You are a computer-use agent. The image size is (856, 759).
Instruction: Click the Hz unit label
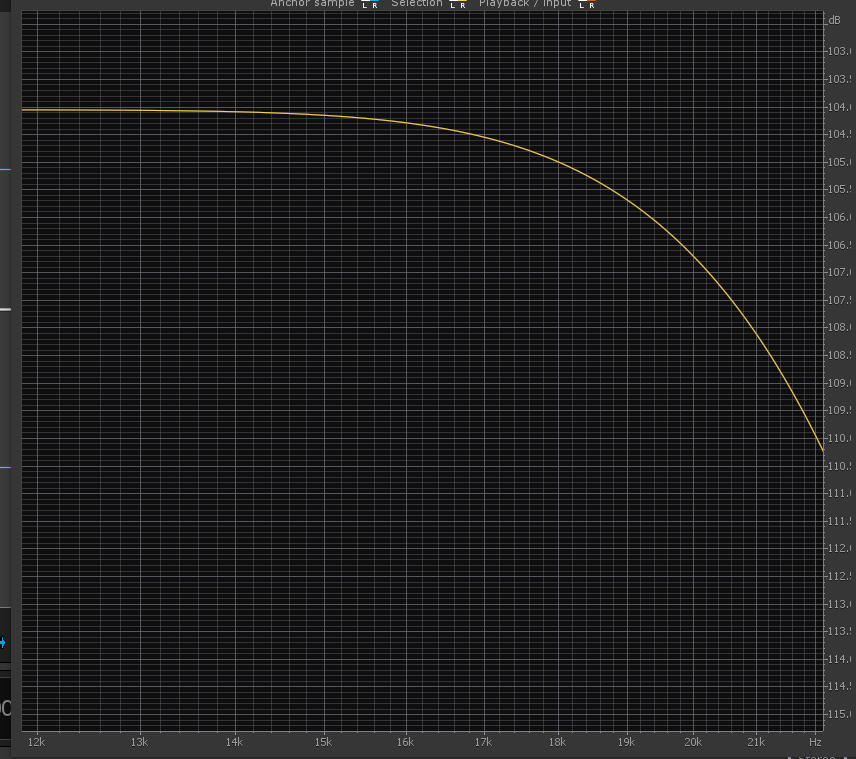(815, 742)
